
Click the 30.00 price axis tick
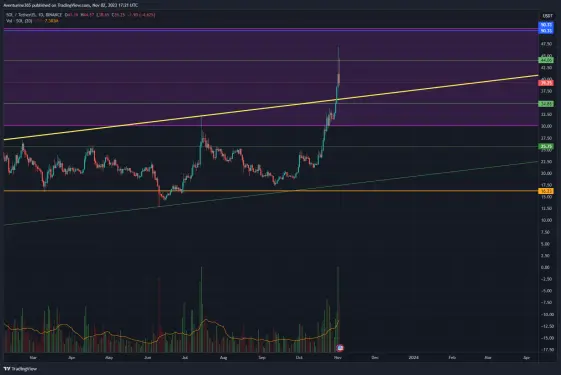coord(546,126)
